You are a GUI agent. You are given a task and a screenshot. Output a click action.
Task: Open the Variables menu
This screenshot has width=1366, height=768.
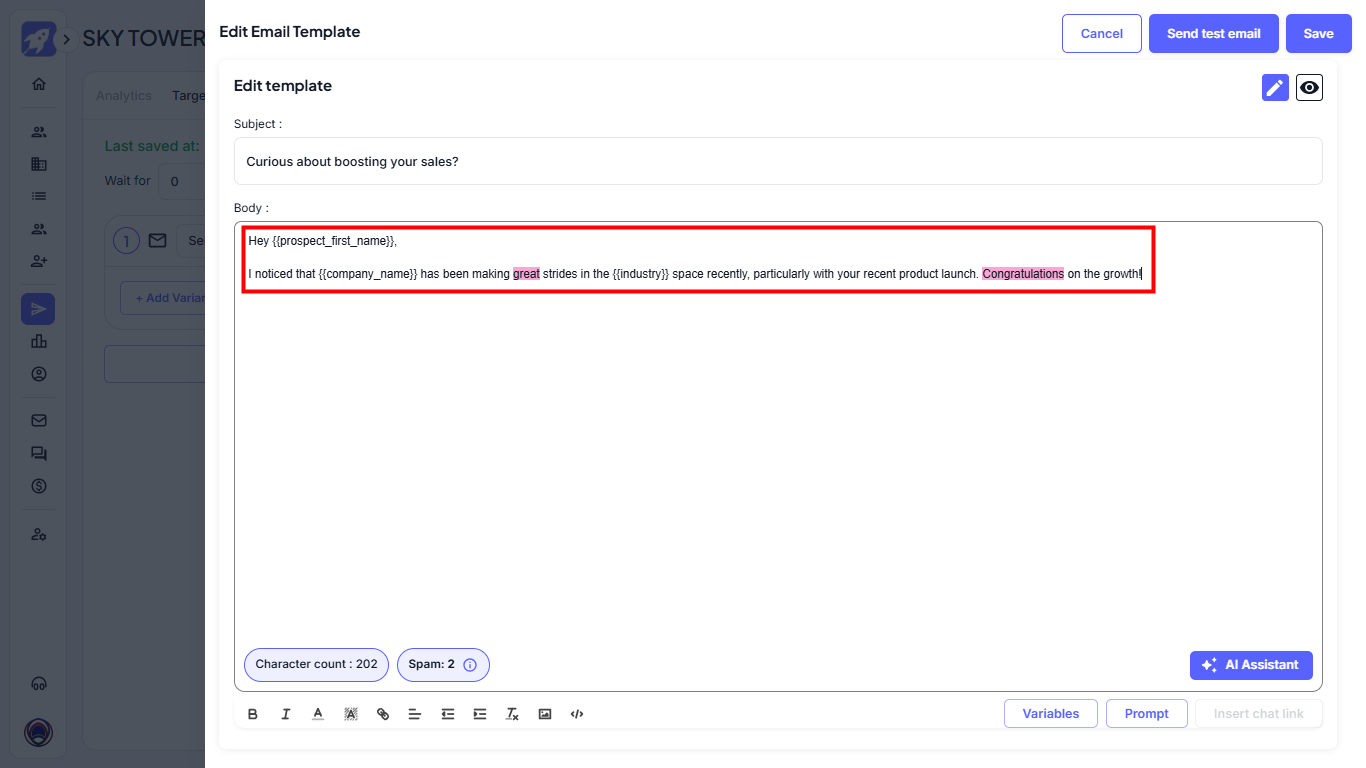tap(1050, 714)
